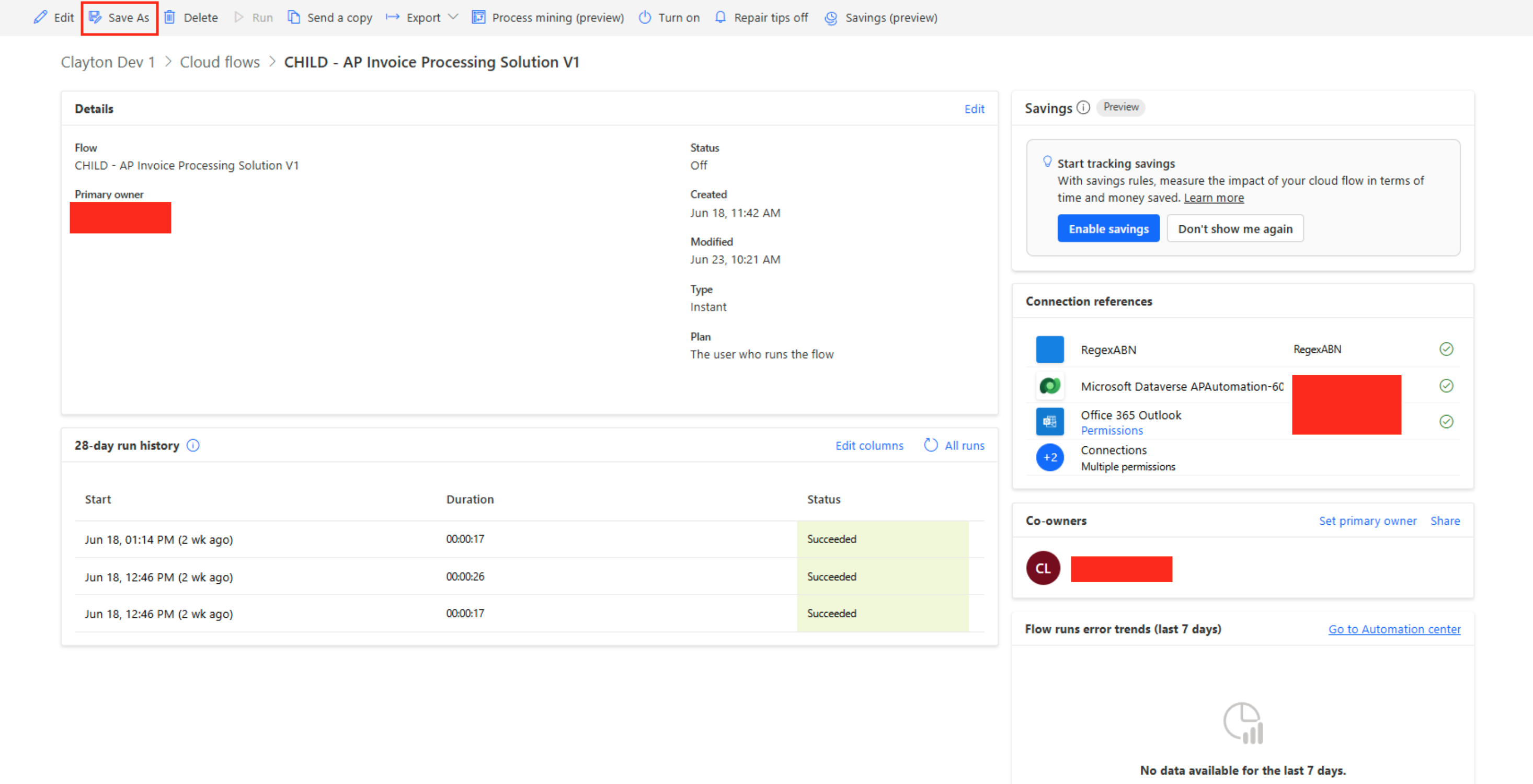Click the Send a copy icon

293,17
